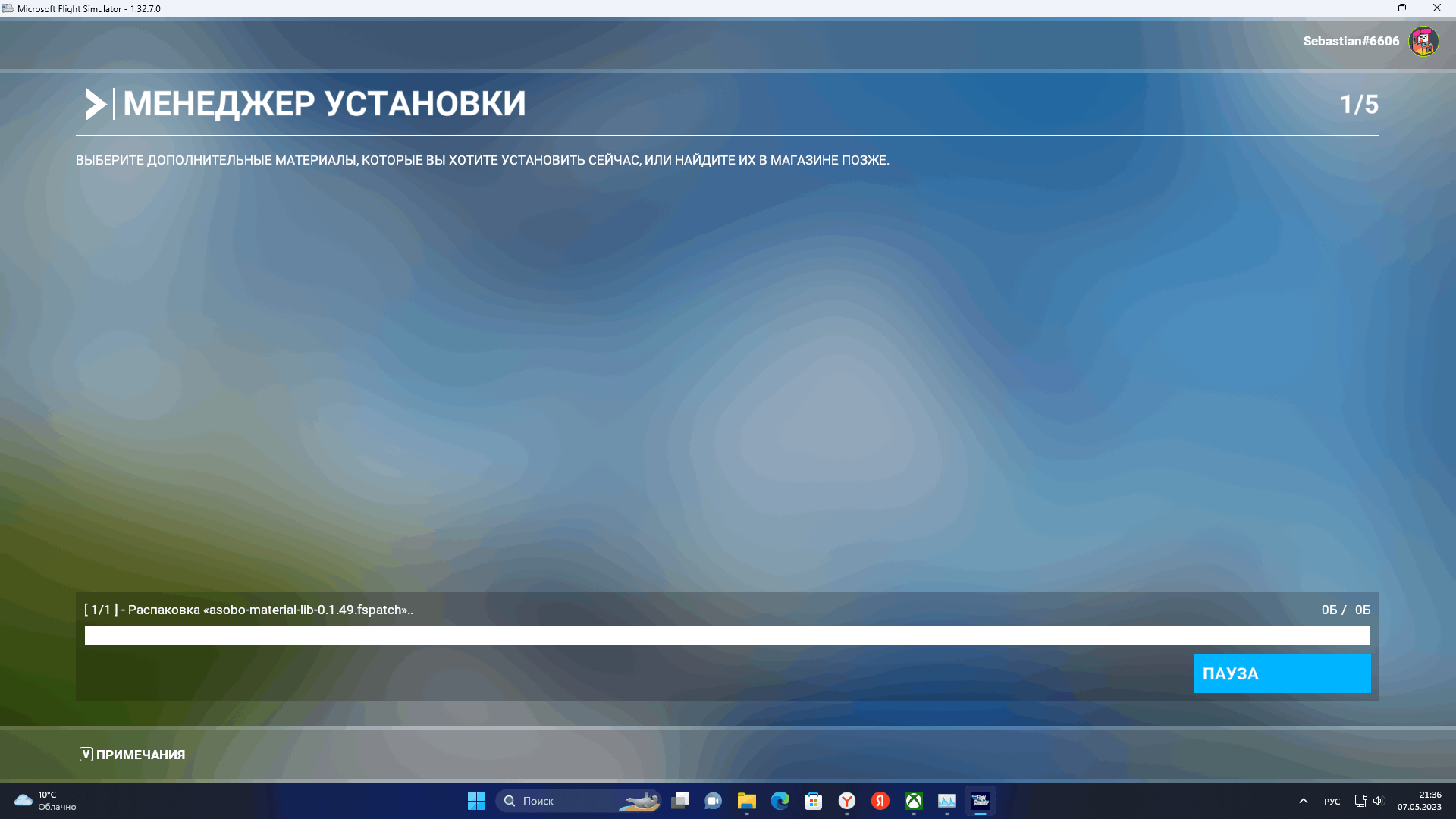1456x819 pixels.
Task: Click the File Explorer taskbar icon
Action: (x=746, y=800)
